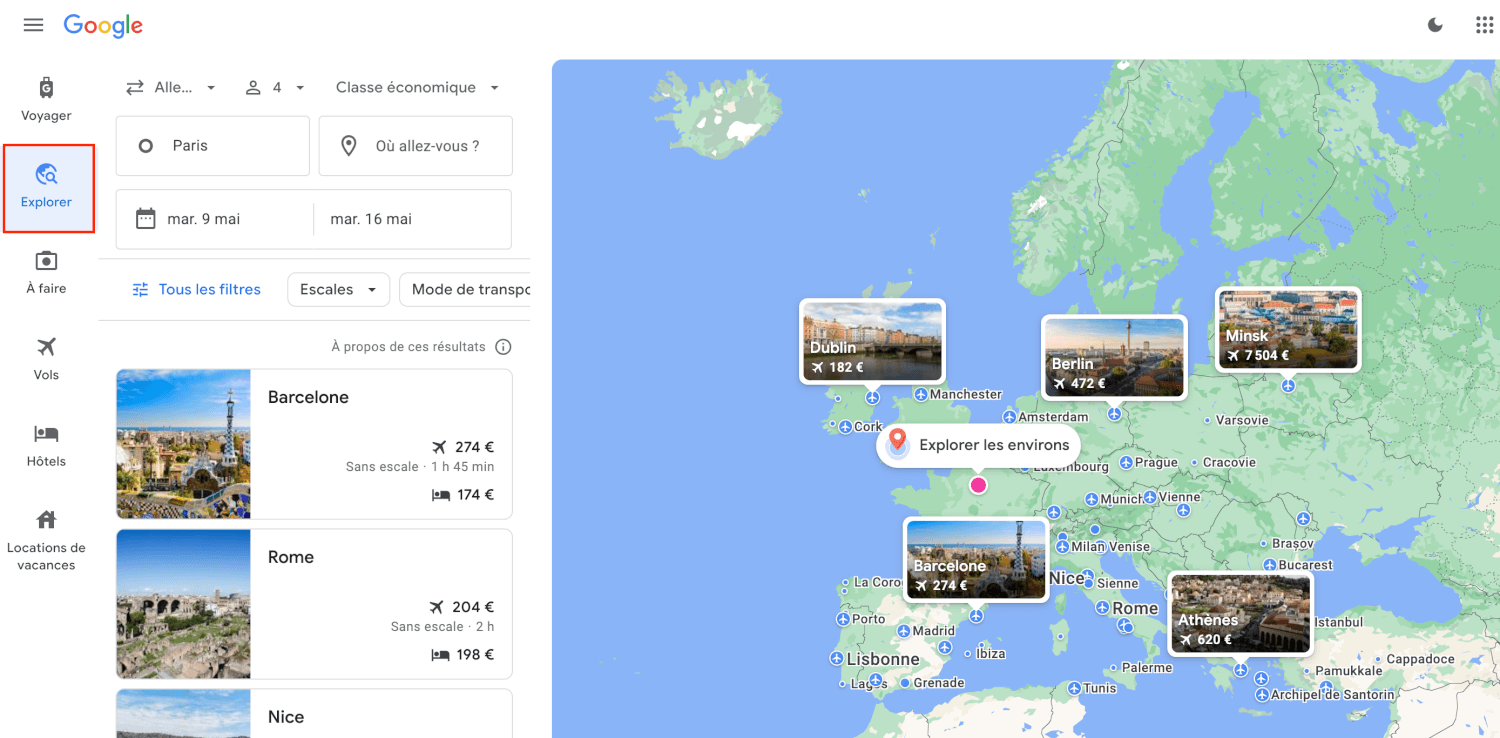
Task: Pick the return date mar. 16 mai
Action: [371, 219]
